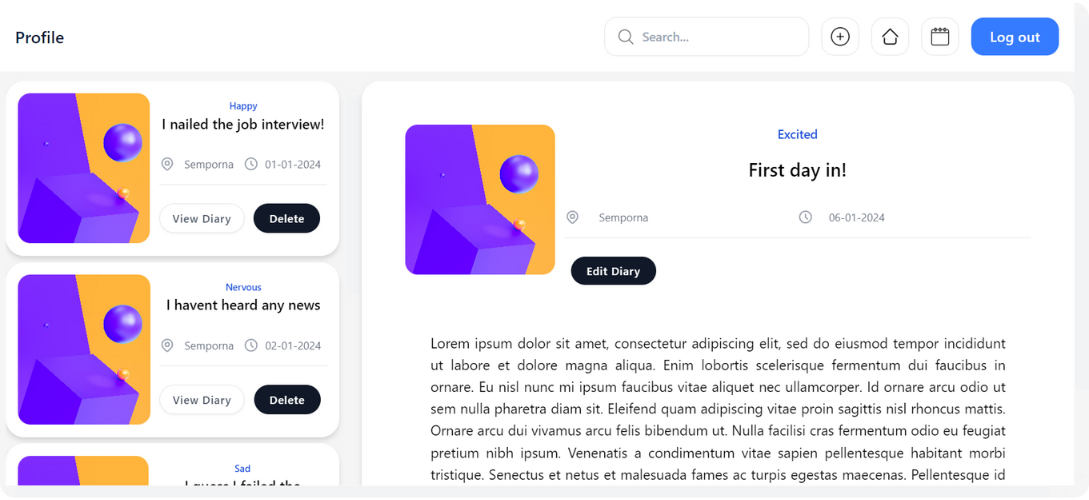Click the Profile title in the header

(x=40, y=38)
